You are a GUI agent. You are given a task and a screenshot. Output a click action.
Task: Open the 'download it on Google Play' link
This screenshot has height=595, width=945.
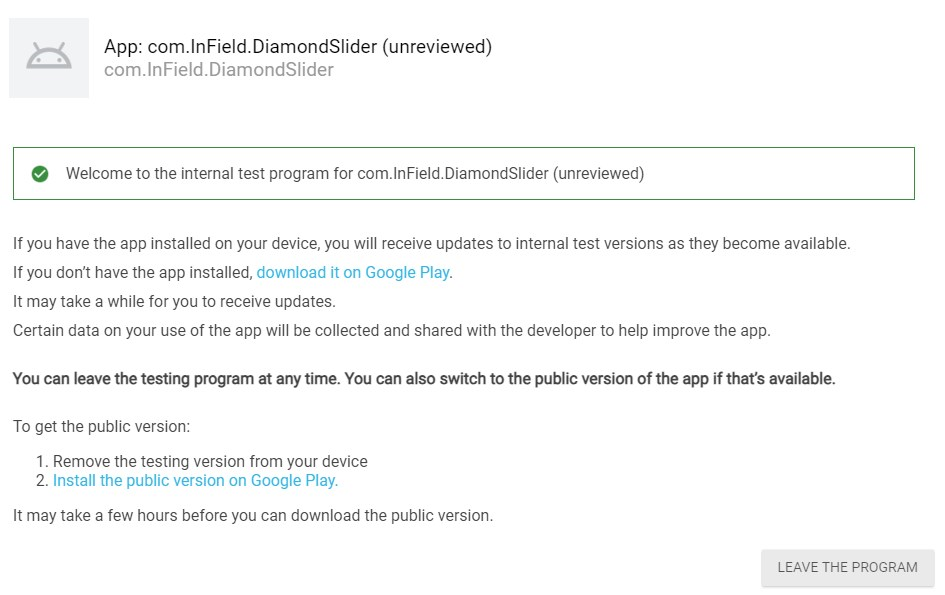click(x=353, y=272)
